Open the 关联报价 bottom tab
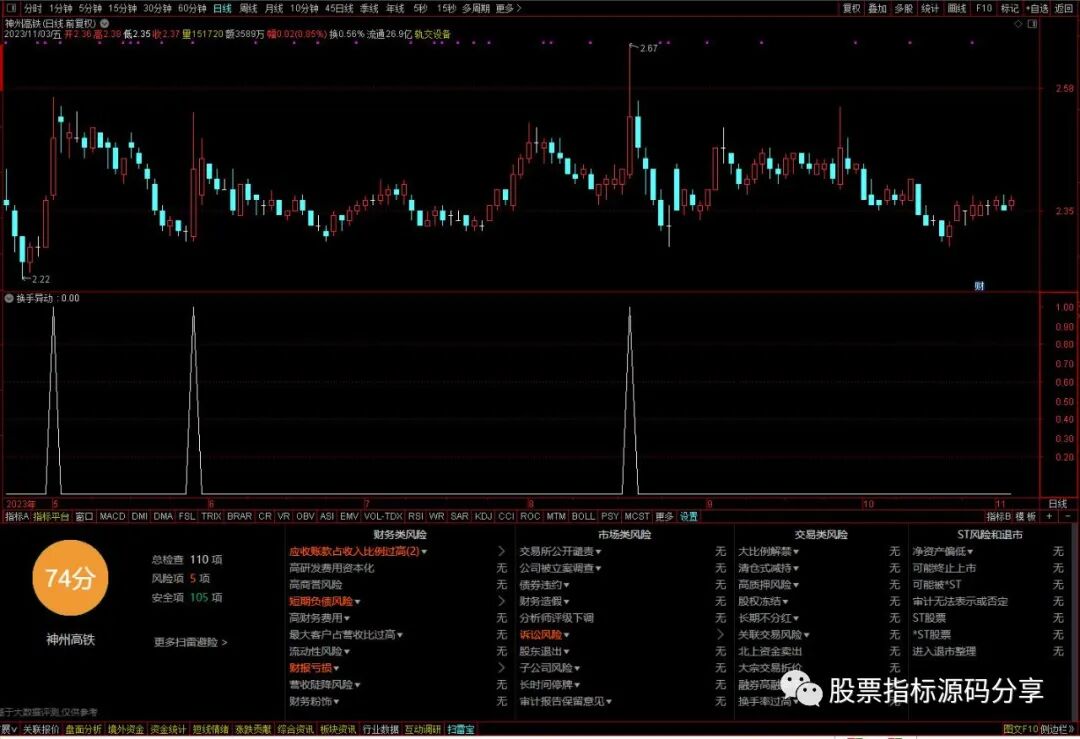The width and height of the screenshot is (1080, 739). click(x=41, y=729)
